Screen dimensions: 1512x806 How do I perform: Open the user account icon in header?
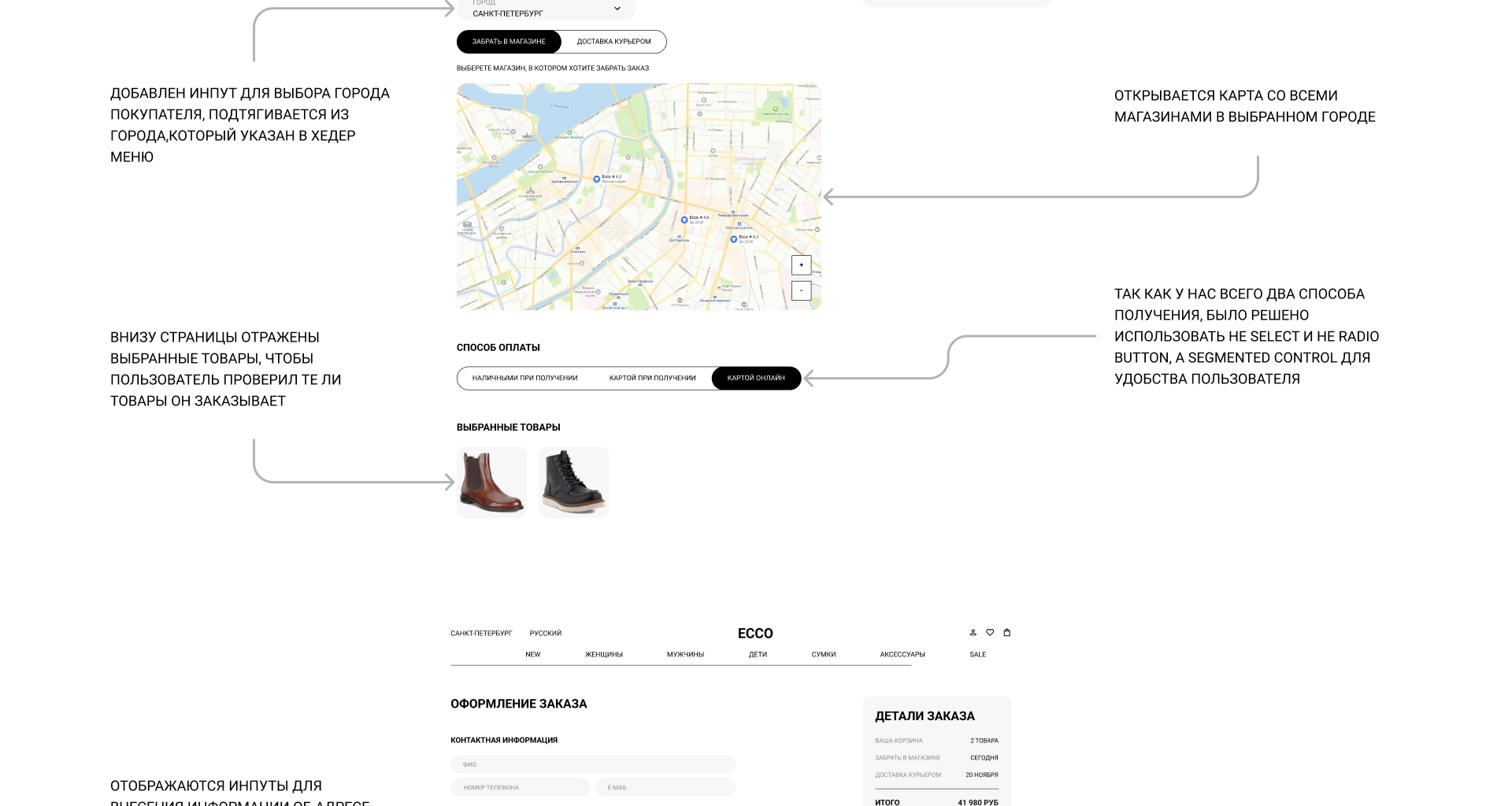pyautogui.click(x=973, y=632)
